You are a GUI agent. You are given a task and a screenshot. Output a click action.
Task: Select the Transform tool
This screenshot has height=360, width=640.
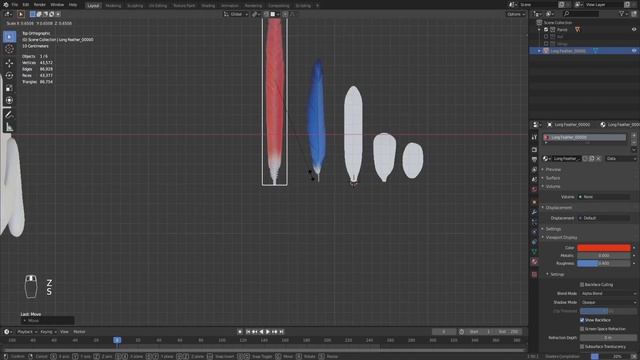tap(9, 100)
